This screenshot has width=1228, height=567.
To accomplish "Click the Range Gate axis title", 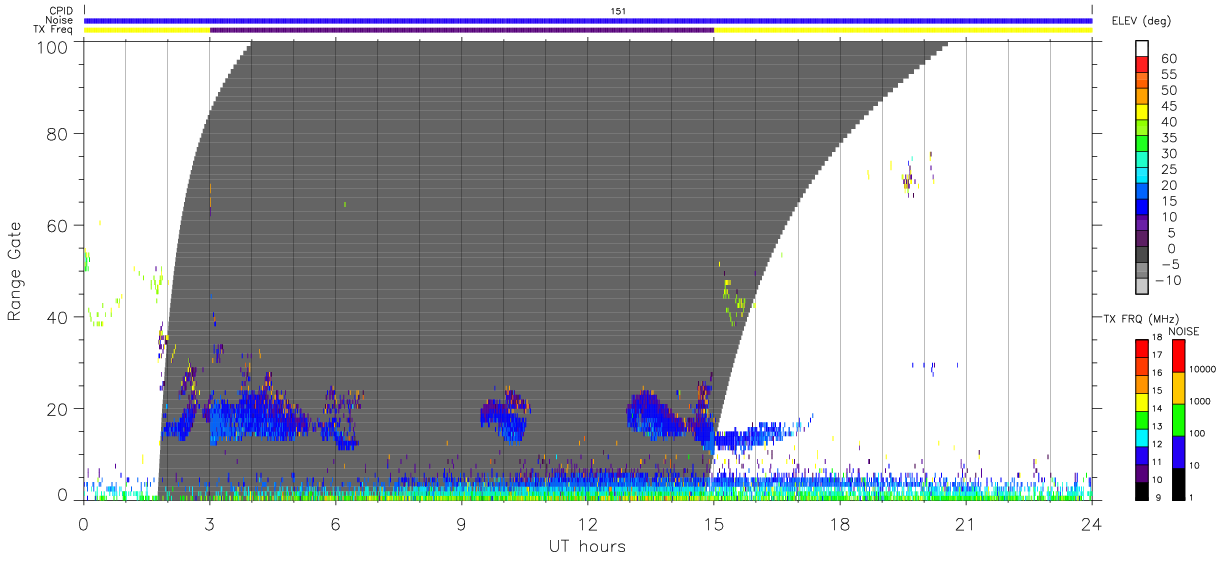I will pyautogui.click(x=15, y=271).
